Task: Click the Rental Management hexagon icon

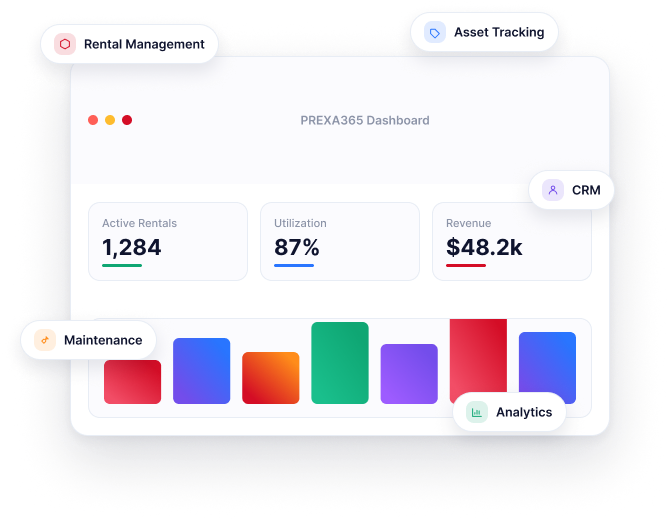Action: click(65, 44)
